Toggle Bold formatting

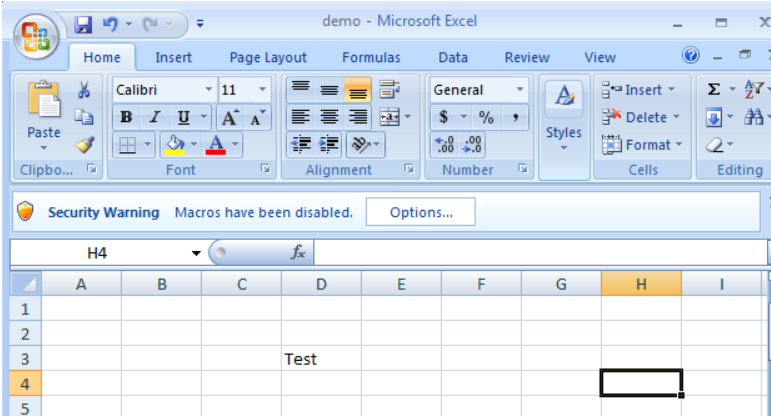[126, 117]
